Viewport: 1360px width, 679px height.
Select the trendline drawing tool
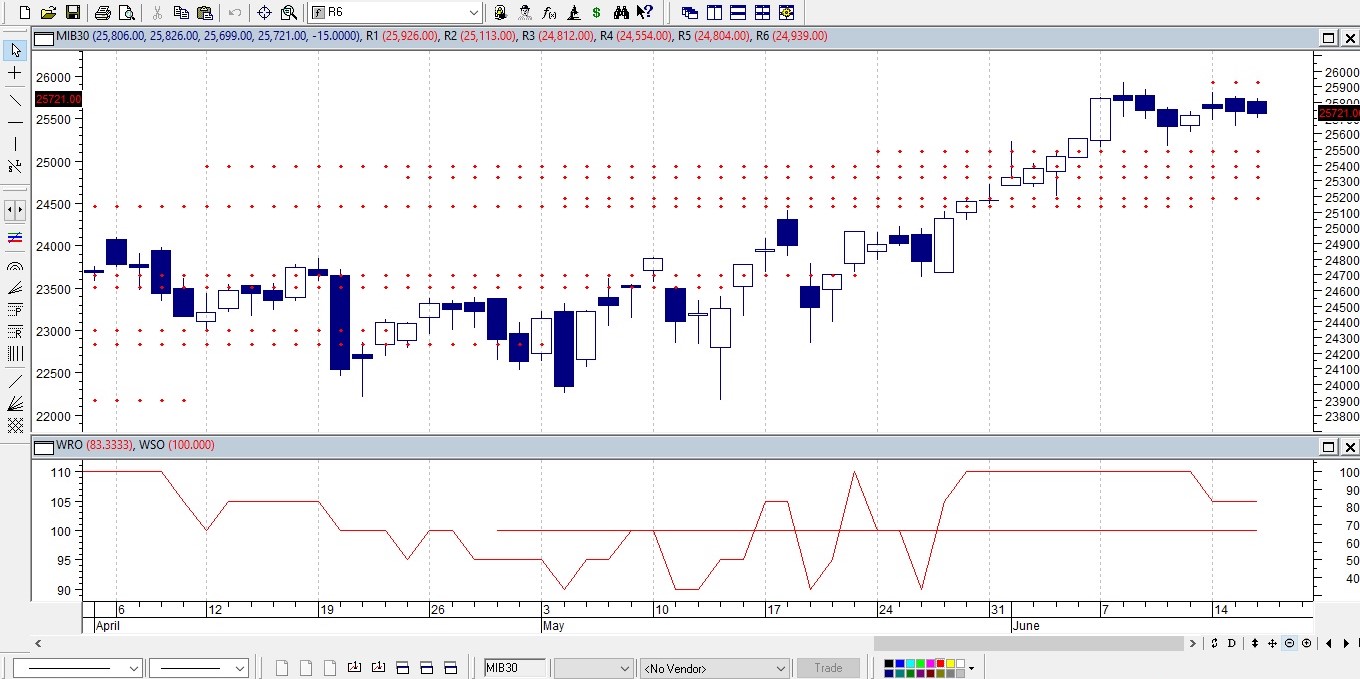[x=15, y=99]
